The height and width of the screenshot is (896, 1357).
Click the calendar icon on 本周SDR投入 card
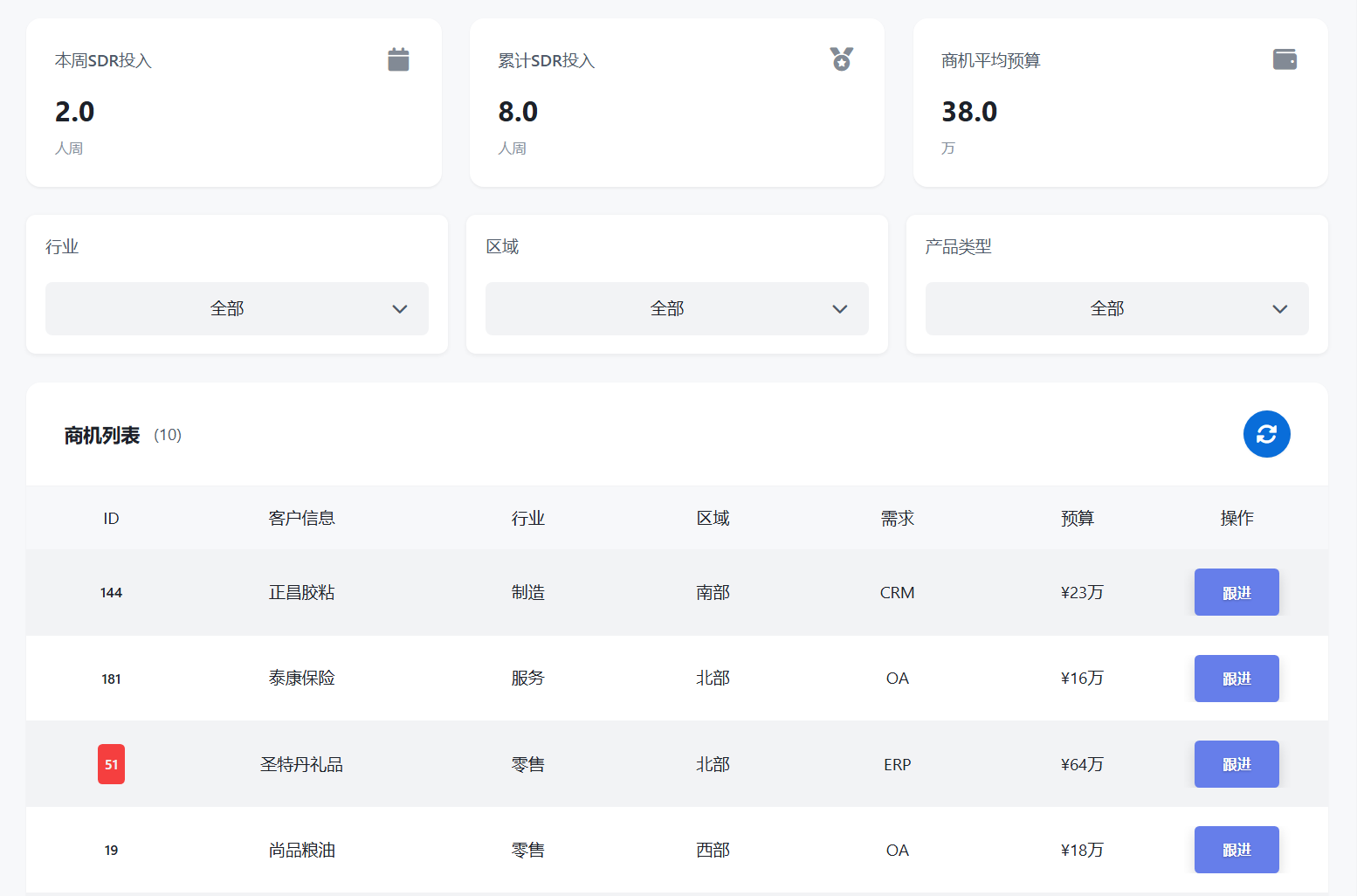click(x=398, y=59)
